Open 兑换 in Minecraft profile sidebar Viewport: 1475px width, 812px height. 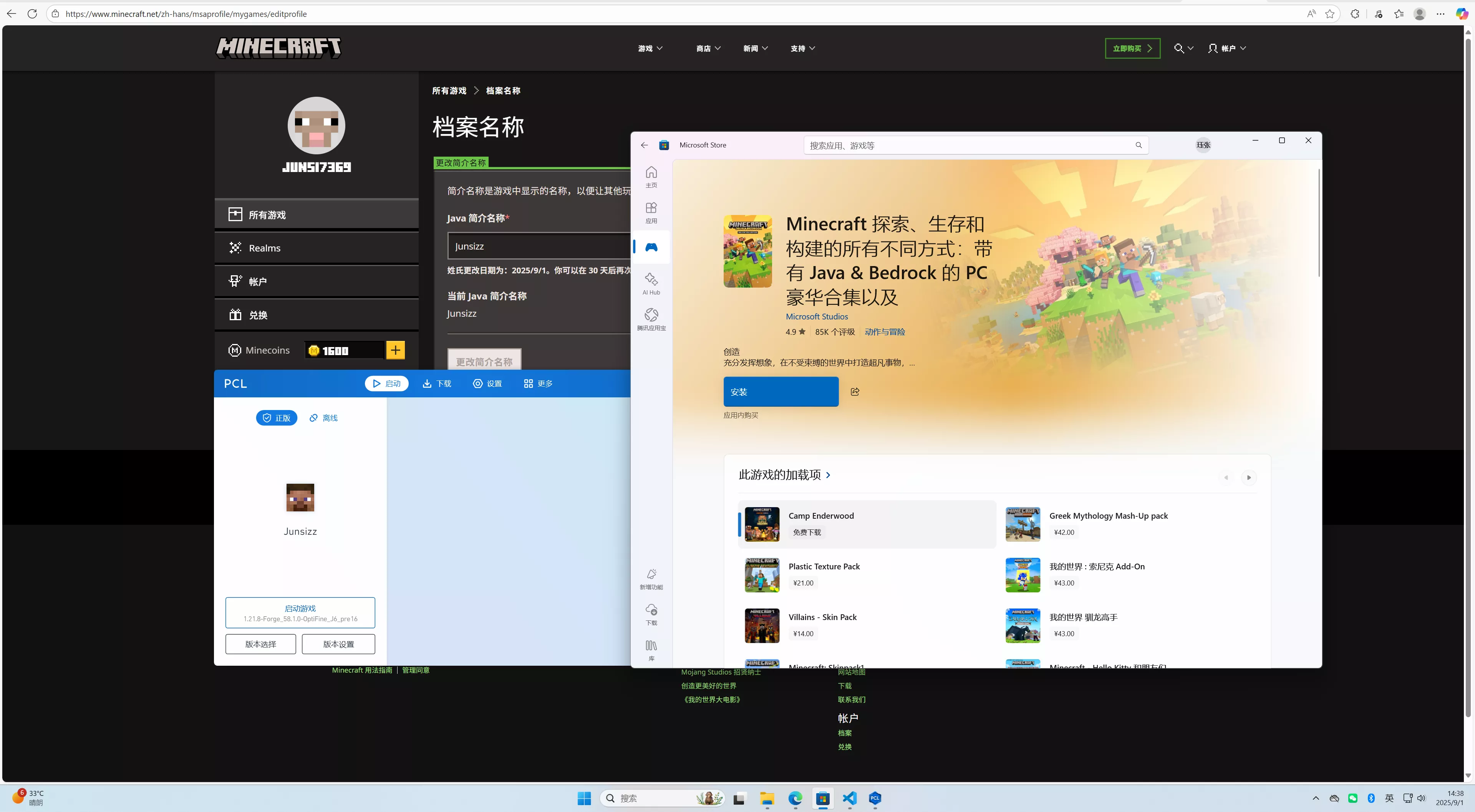coord(317,315)
